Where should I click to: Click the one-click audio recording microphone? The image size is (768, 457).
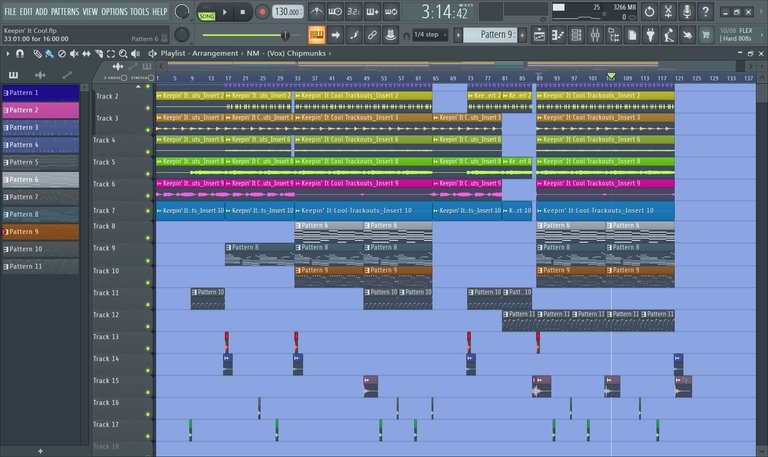[x=687, y=11]
